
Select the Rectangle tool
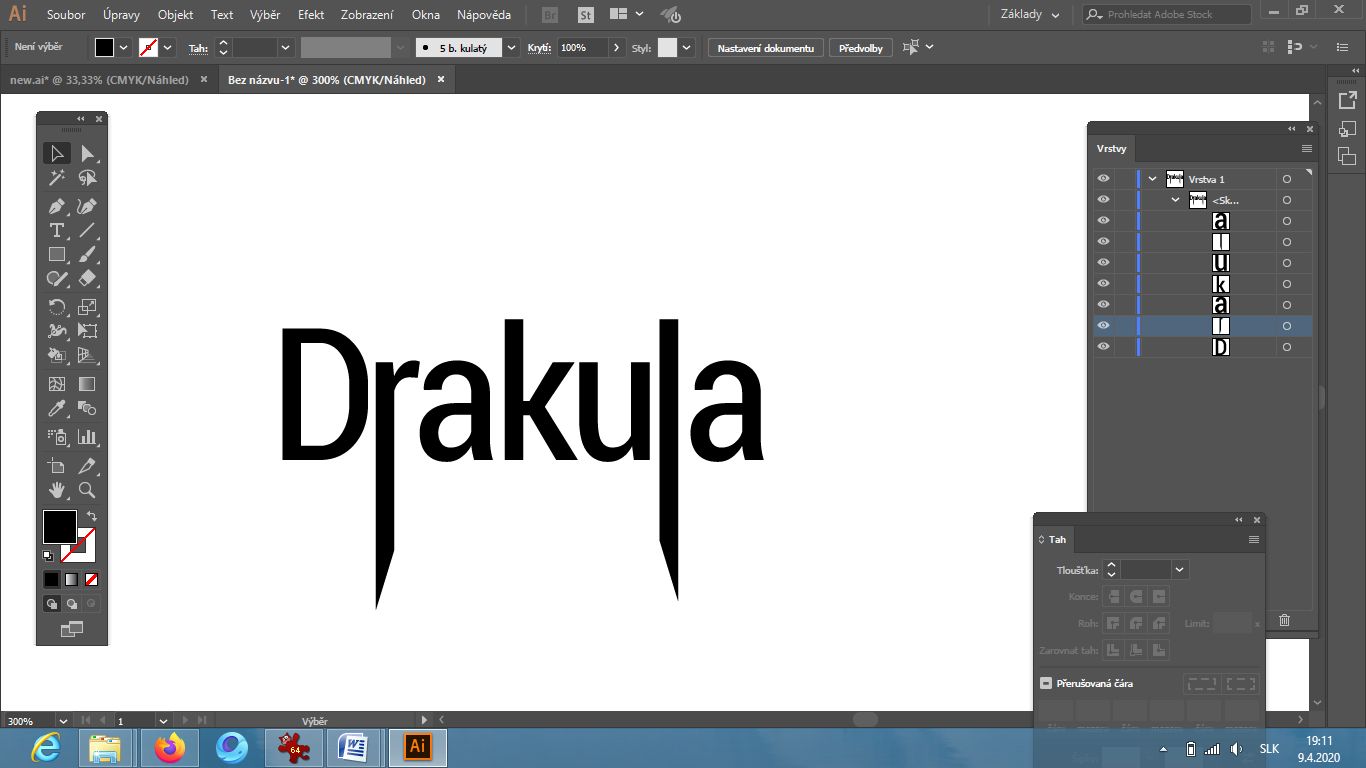click(57, 255)
